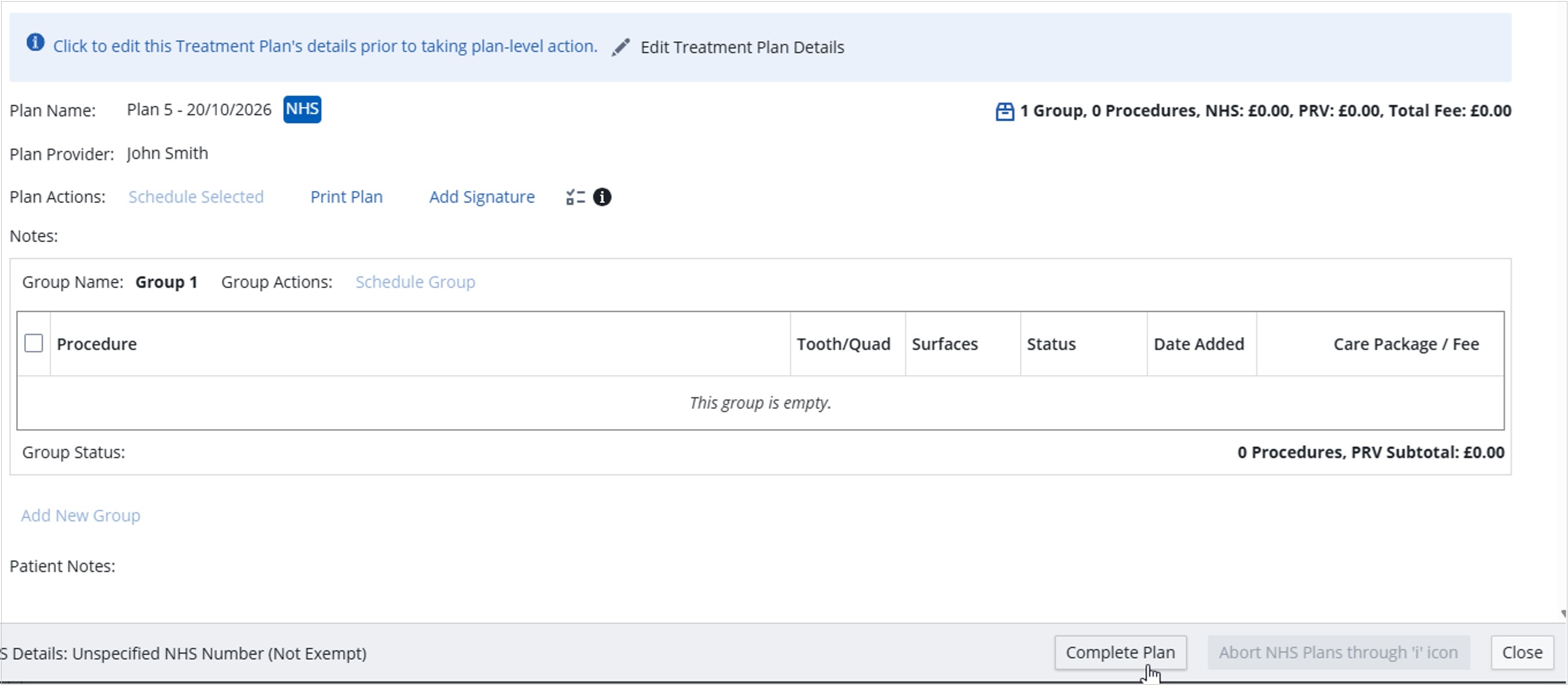Click the 'Click to edit this Treatment Plan' text
This screenshot has height=687, width=1568.
(325, 46)
